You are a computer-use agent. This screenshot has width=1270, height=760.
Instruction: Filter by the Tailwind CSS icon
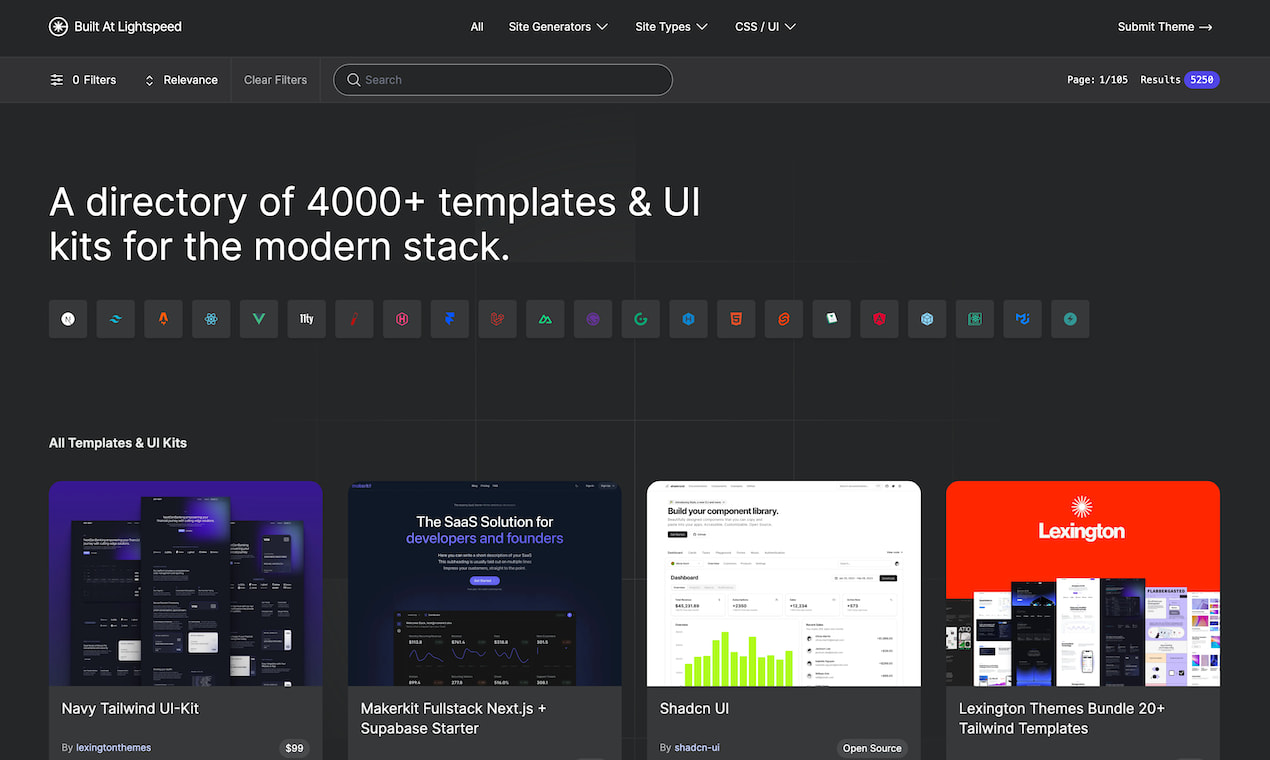pyautogui.click(x=116, y=319)
